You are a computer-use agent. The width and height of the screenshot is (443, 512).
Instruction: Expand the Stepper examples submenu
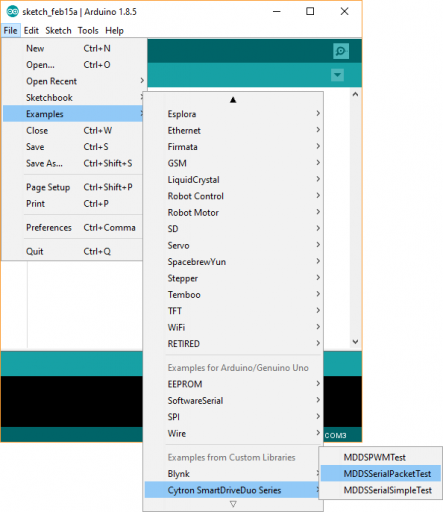pos(233,278)
